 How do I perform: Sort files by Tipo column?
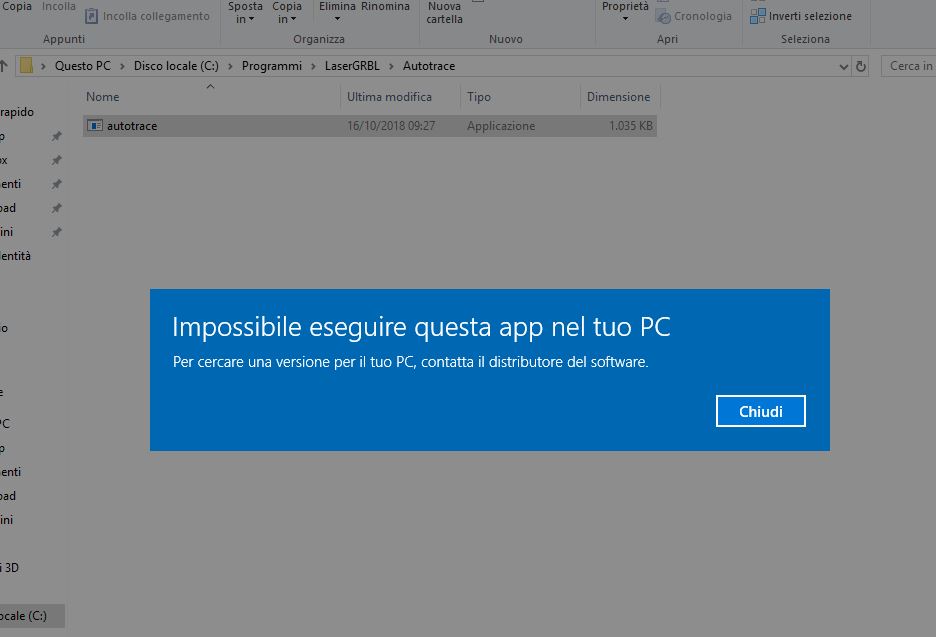479,97
